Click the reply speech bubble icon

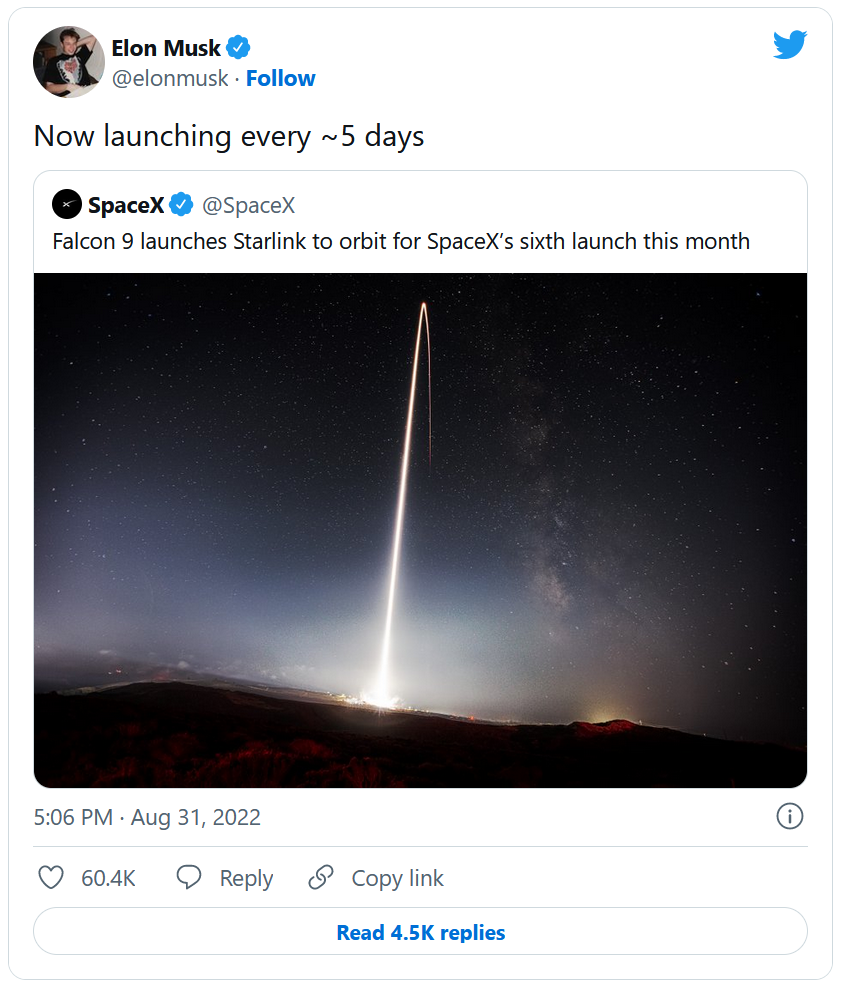point(189,878)
